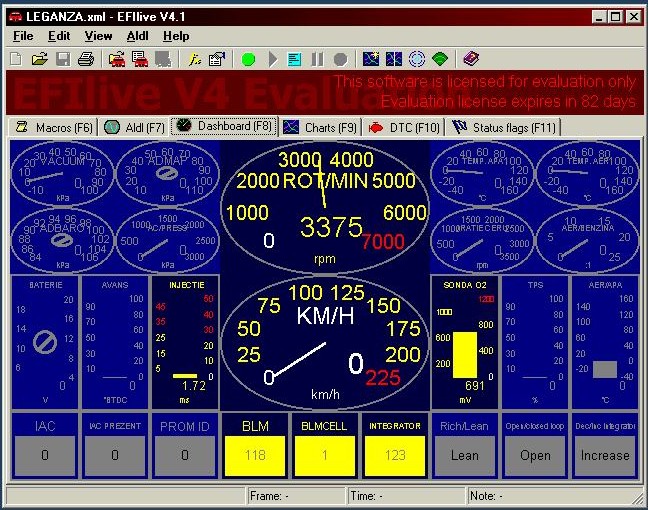
Task: Click the VACUUM kPa gauge
Action: point(62,174)
